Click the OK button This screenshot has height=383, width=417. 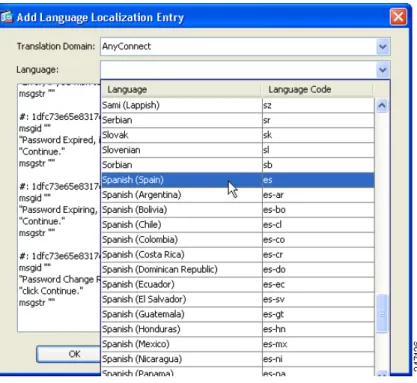click(x=68, y=354)
